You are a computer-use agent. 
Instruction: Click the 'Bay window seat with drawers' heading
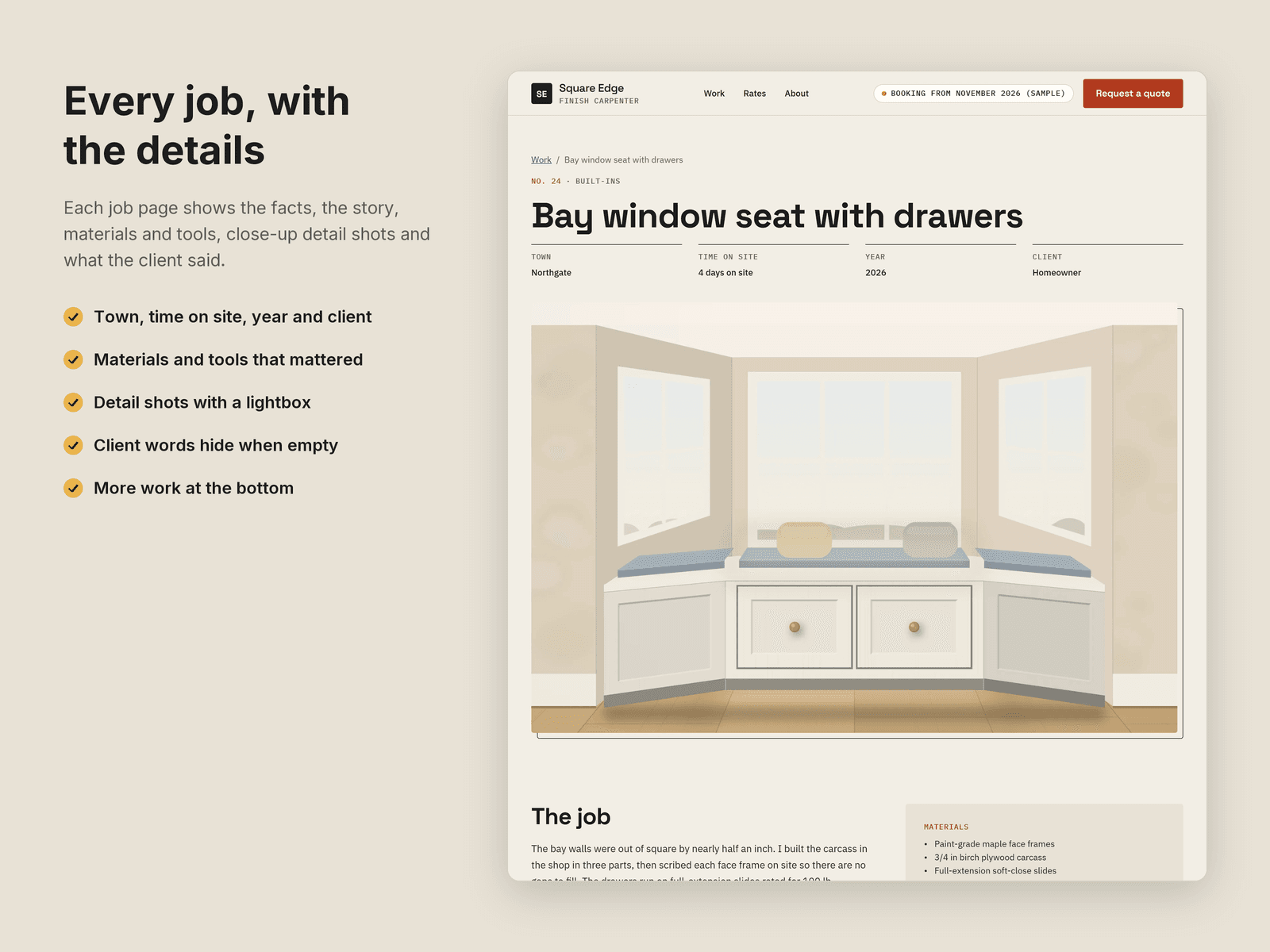[x=777, y=217]
